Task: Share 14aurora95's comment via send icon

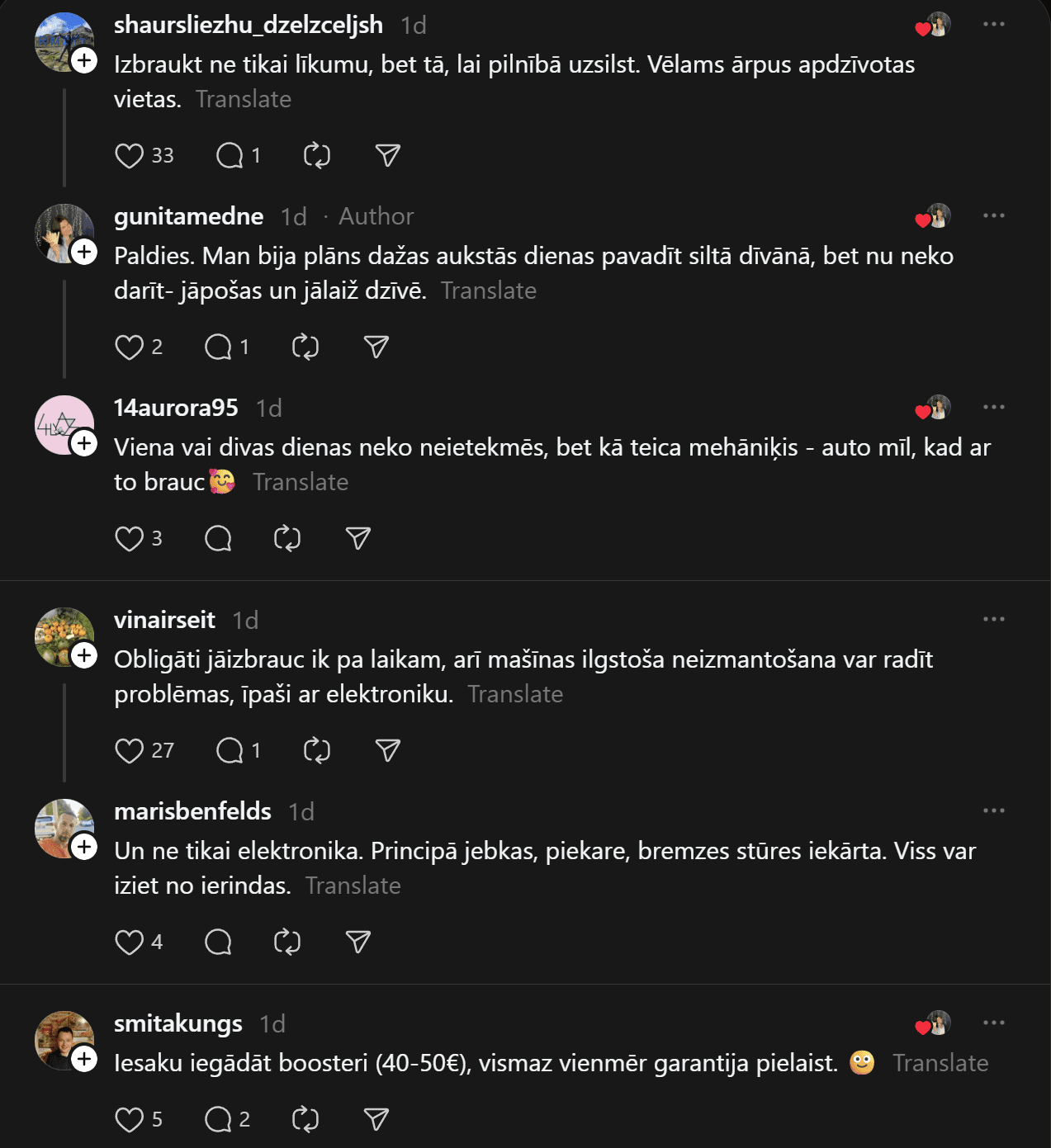Action: [357, 538]
